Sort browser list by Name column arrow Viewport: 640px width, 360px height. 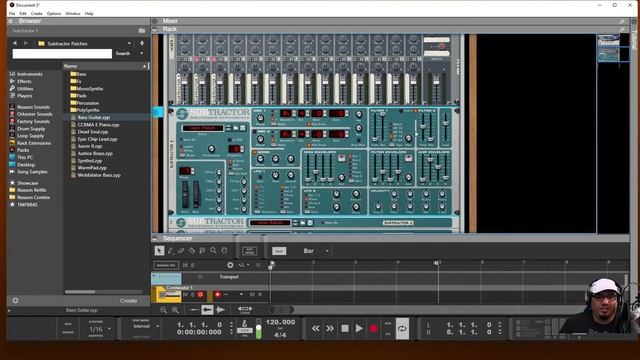[x=144, y=66]
